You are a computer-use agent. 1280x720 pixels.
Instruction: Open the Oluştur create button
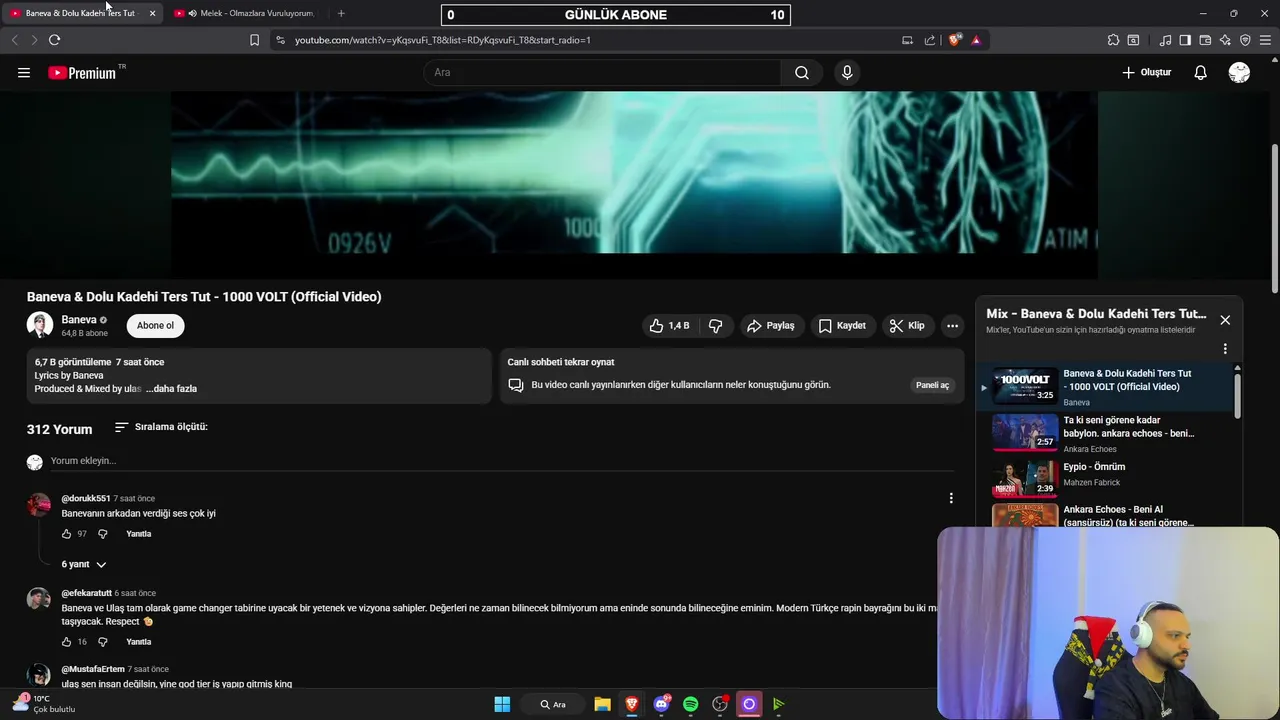1146,72
